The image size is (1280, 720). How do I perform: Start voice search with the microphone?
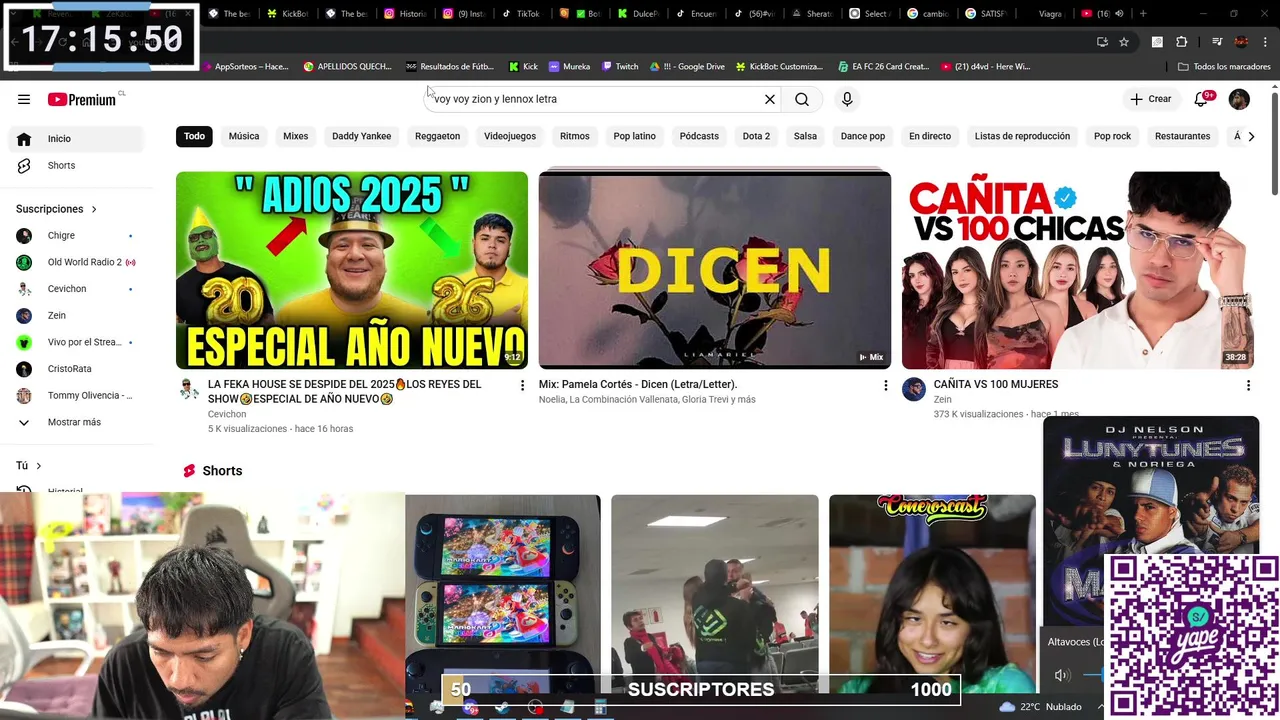(847, 99)
